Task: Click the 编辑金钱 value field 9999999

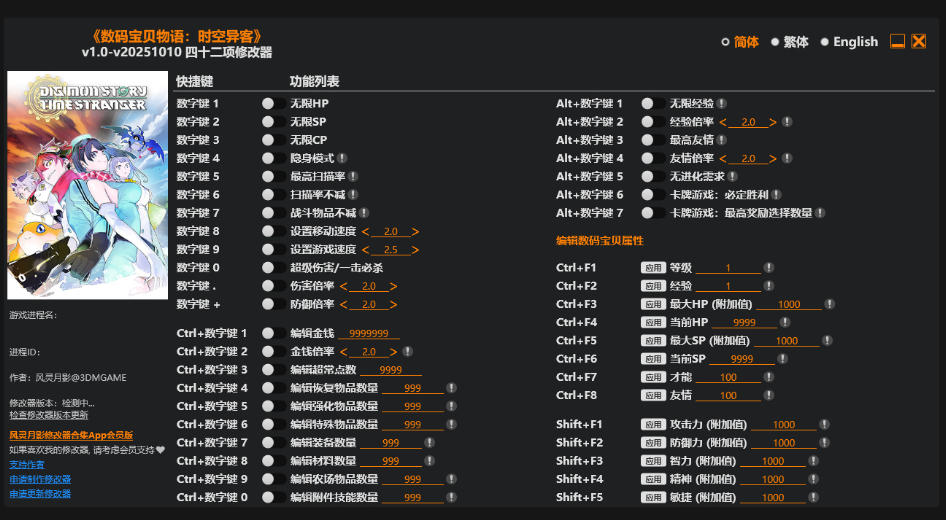Action: coord(369,333)
